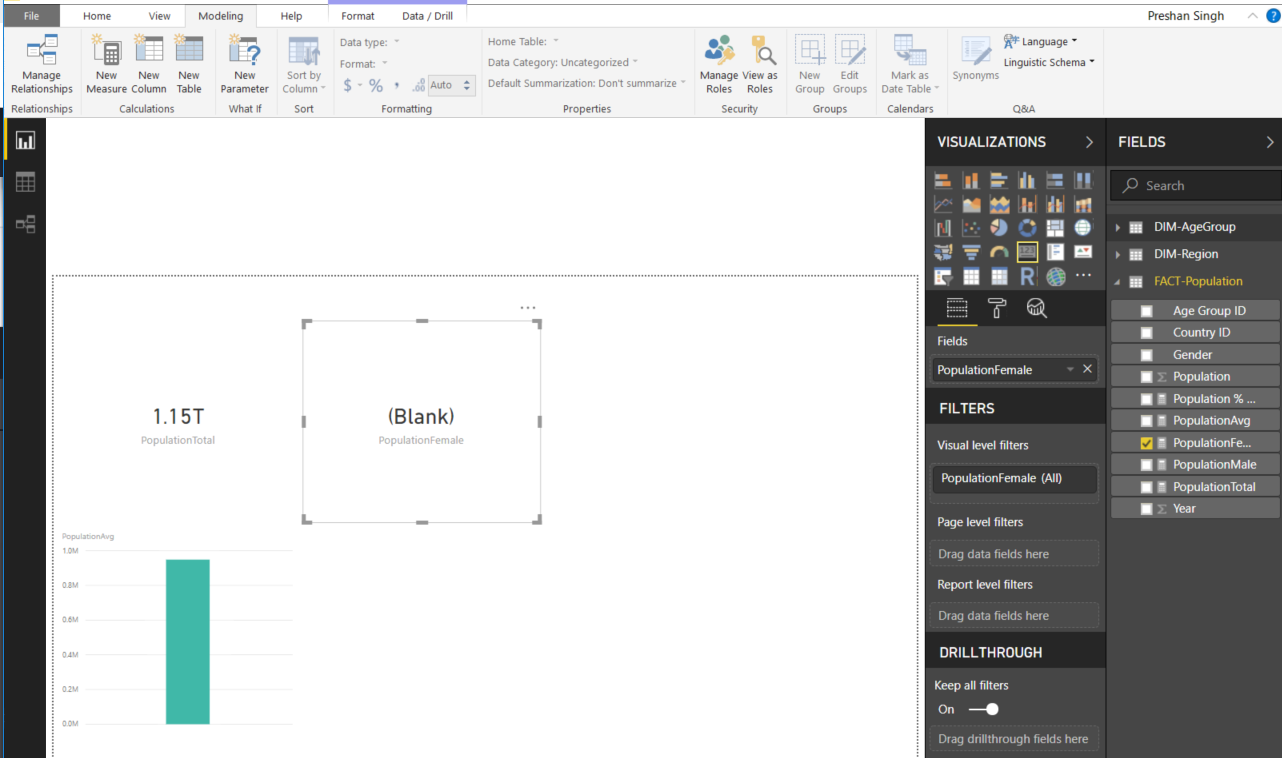Screen dimensions: 1282x758
Task: Switch to the Home ribbon tab
Action: click(97, 16)
